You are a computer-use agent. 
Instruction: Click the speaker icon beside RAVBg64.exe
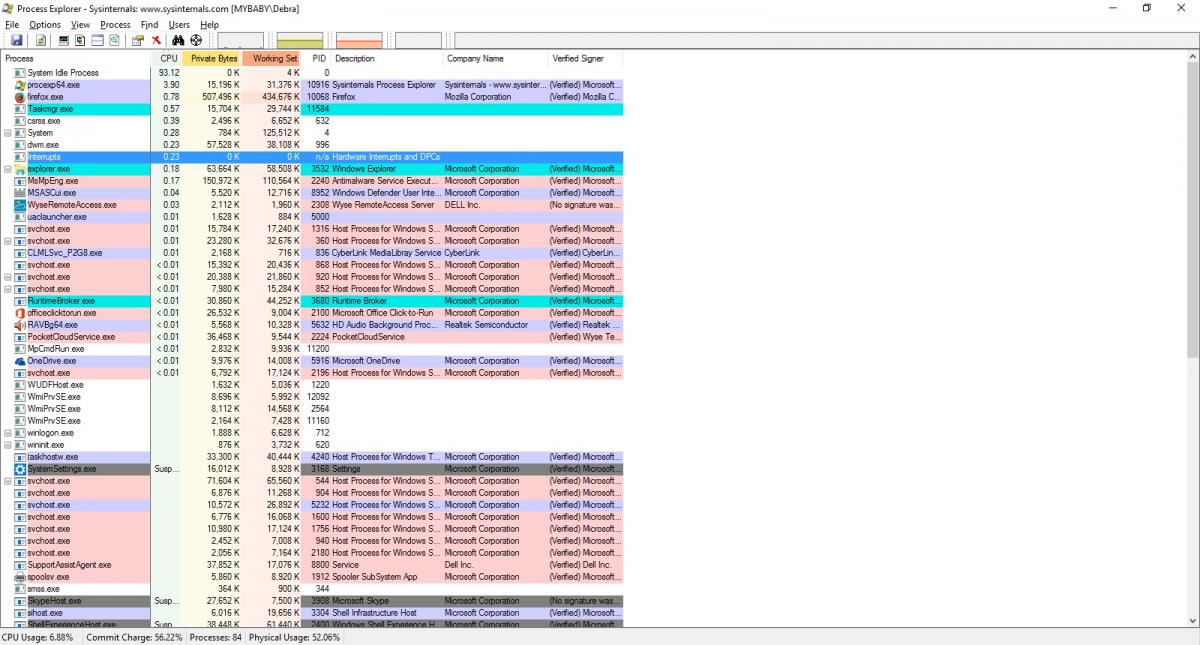click(x=20, y=325)
